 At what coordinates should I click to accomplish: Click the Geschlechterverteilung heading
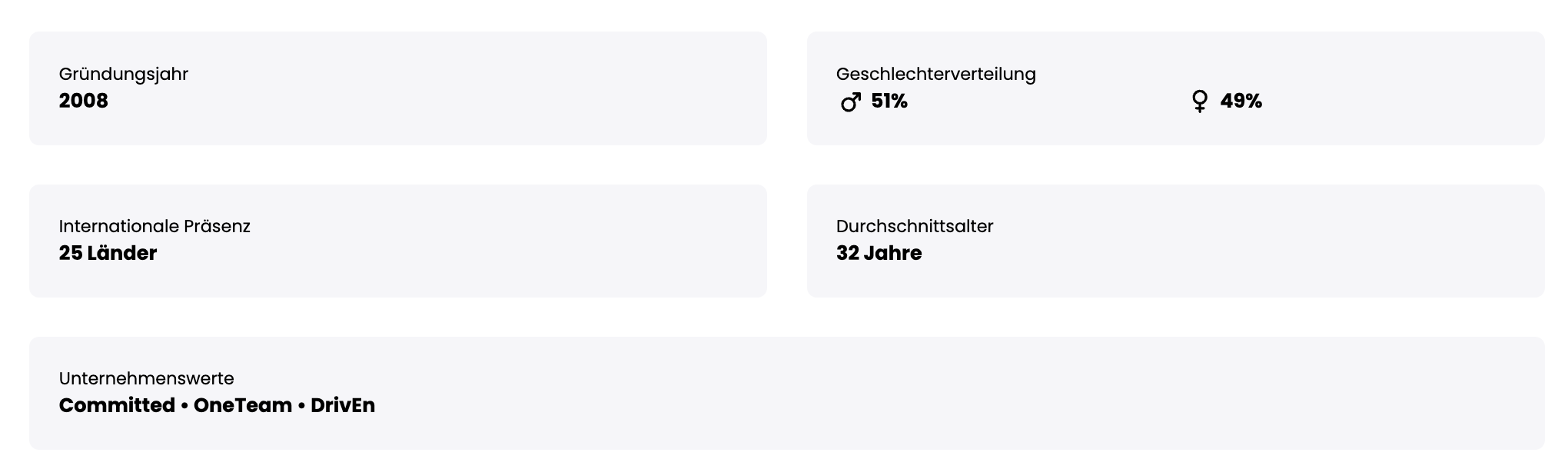pos(935,74)
